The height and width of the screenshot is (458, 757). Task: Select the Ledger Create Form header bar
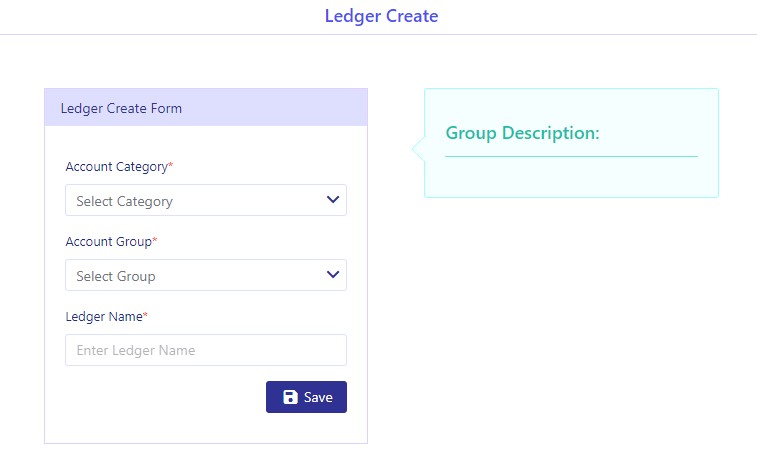[206, 107]
